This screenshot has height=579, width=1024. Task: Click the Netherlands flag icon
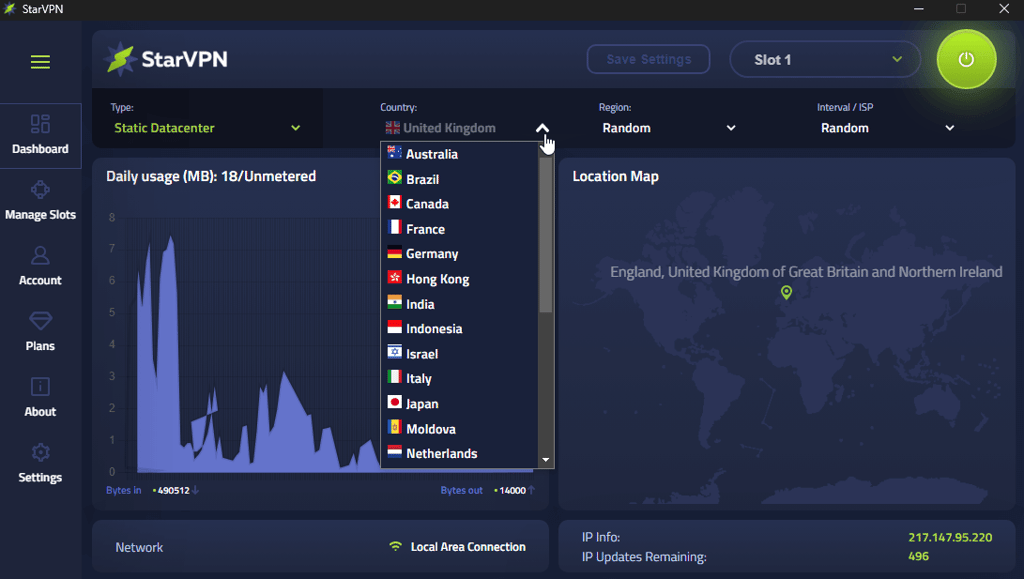[394, 452]
